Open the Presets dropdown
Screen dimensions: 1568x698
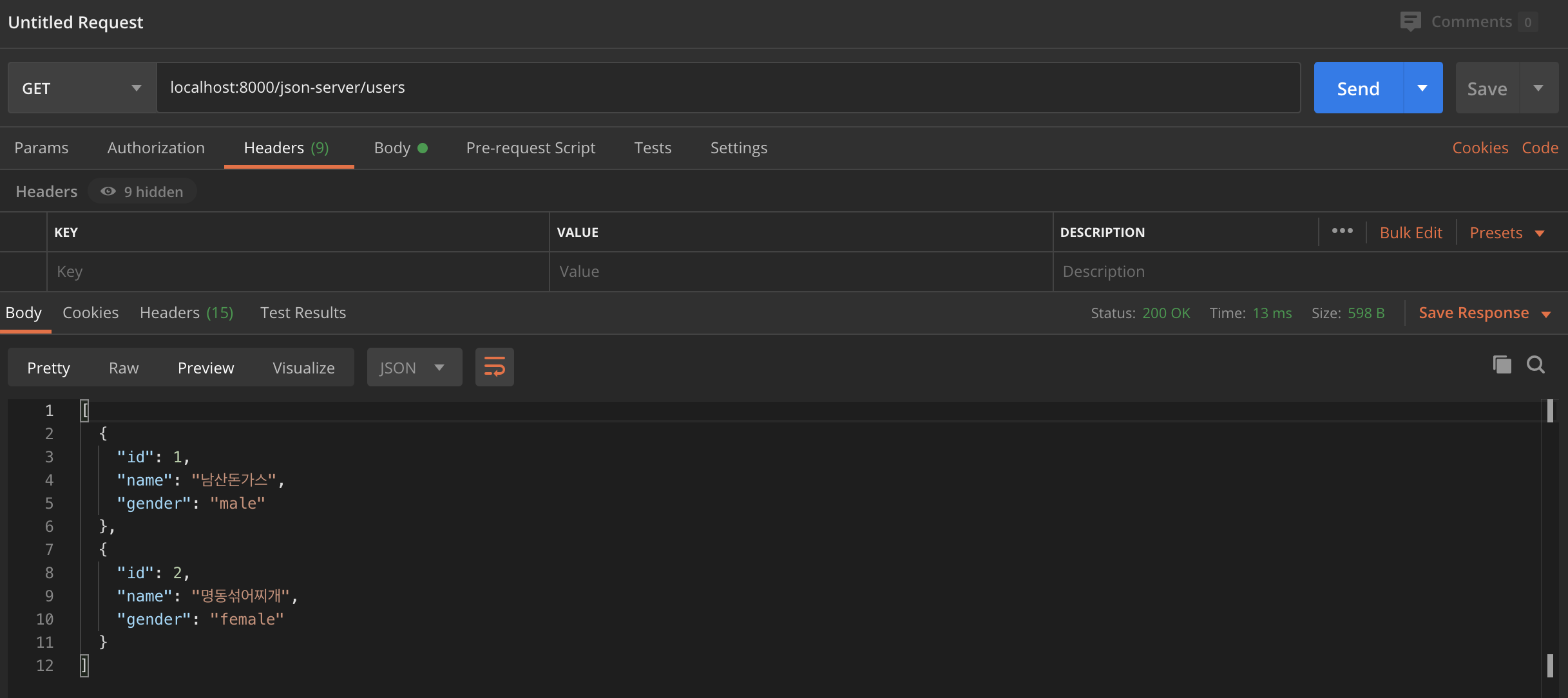point(1507,232)
